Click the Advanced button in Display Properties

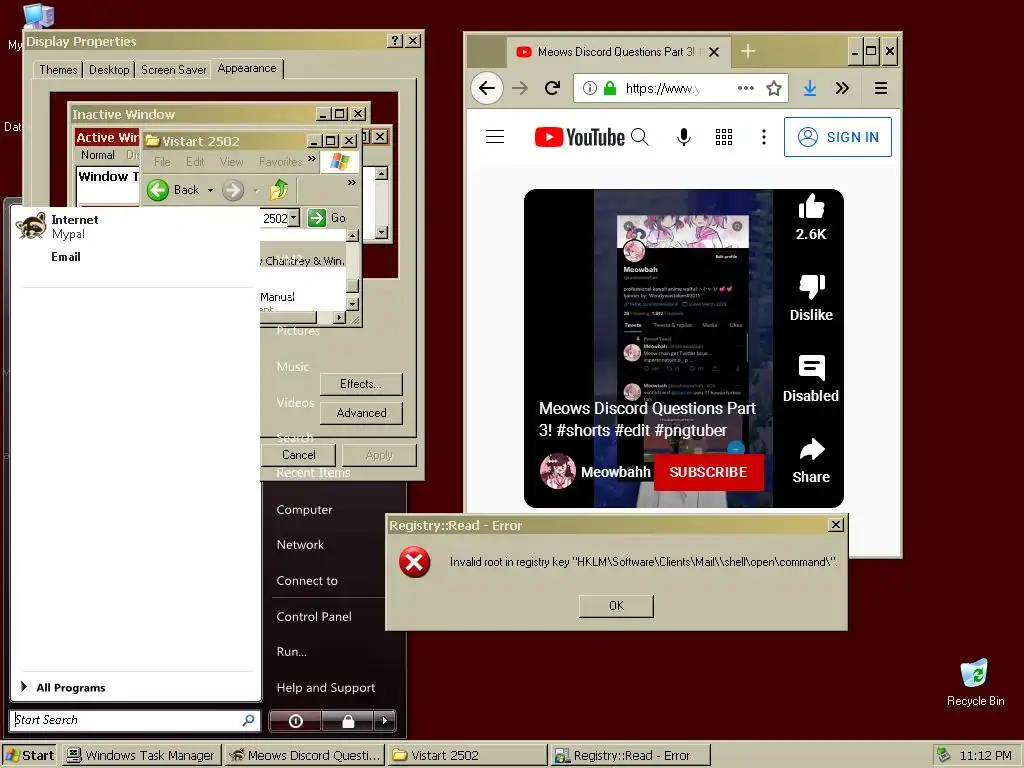pos(361,413)
